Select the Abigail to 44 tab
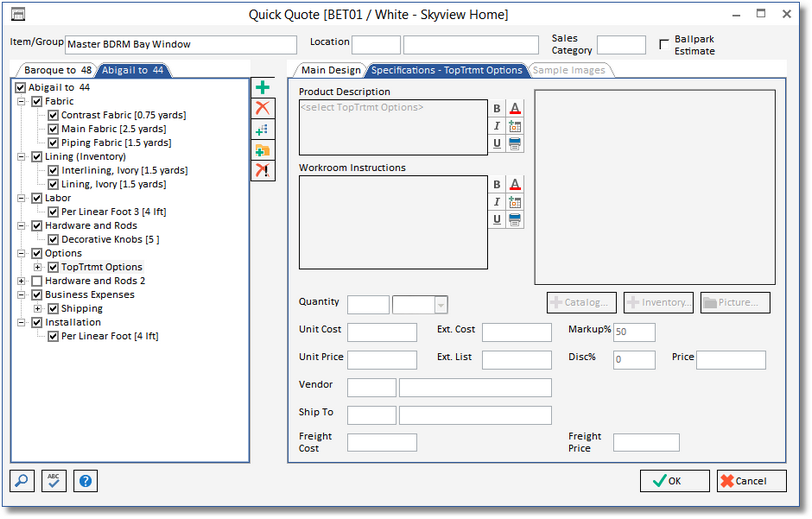Viewport: 812px width, 519px height. point(133,70)
